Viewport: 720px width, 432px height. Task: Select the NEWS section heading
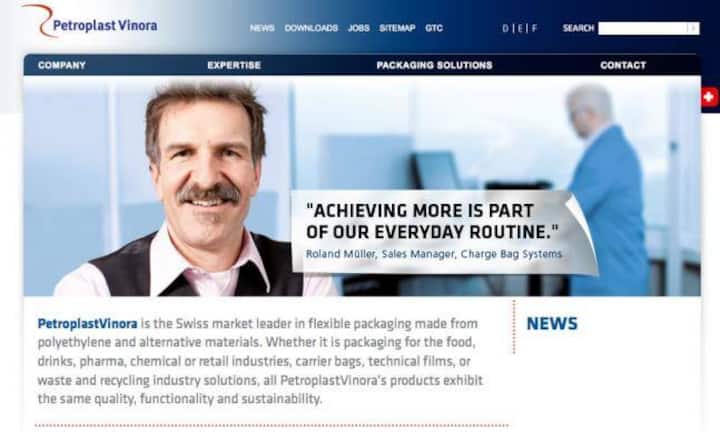(x=552, y=323)
